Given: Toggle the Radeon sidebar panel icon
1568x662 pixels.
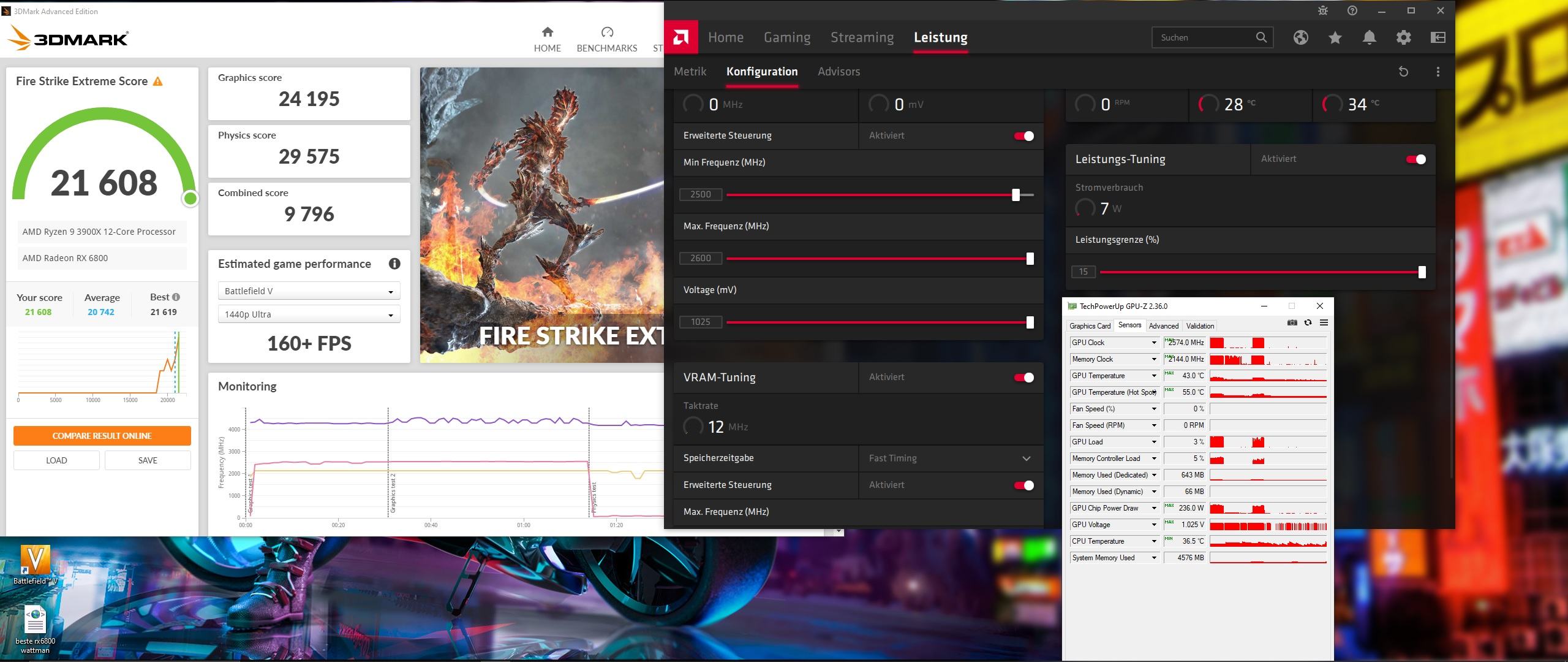Looking at the screenshot, I should click(x=1438, y=37).
